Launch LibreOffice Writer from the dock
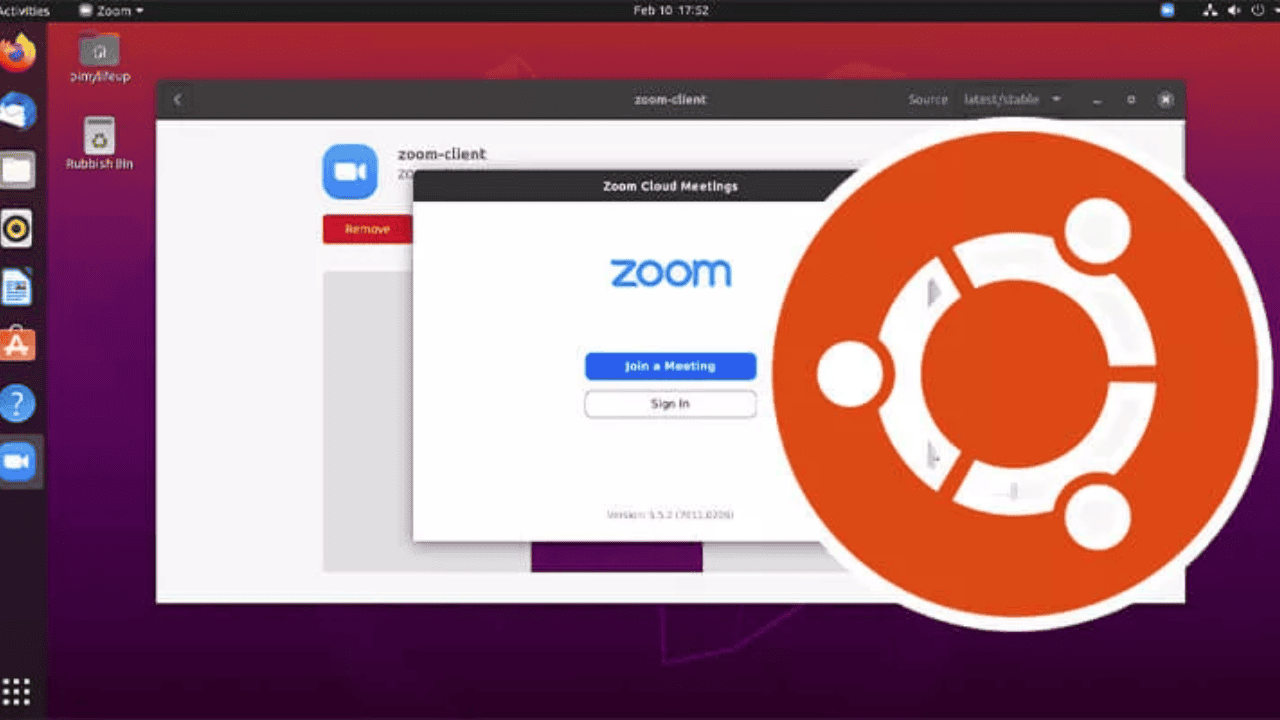This screenshot has width=1280, height=720. [17, 288]
